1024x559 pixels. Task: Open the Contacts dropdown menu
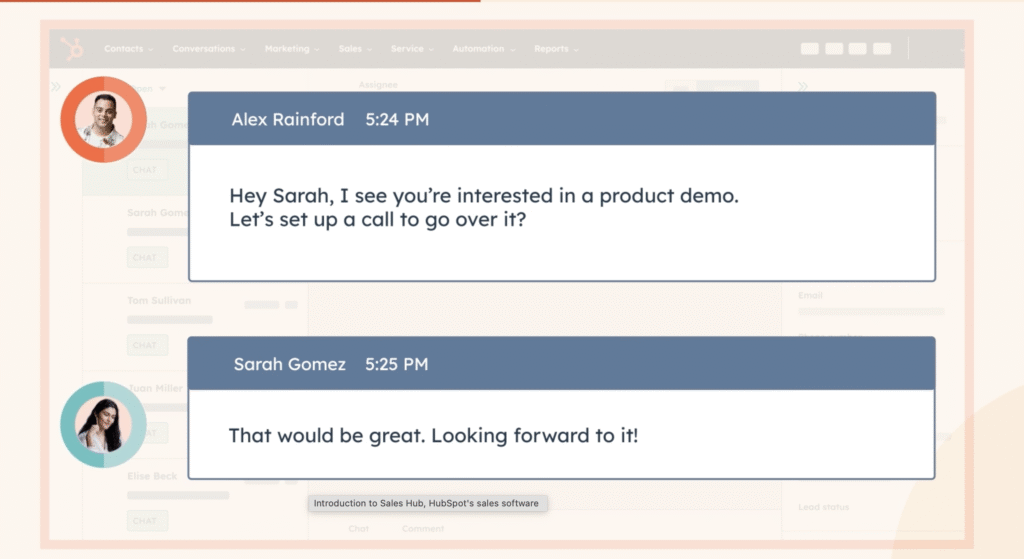tap(128, 49)
